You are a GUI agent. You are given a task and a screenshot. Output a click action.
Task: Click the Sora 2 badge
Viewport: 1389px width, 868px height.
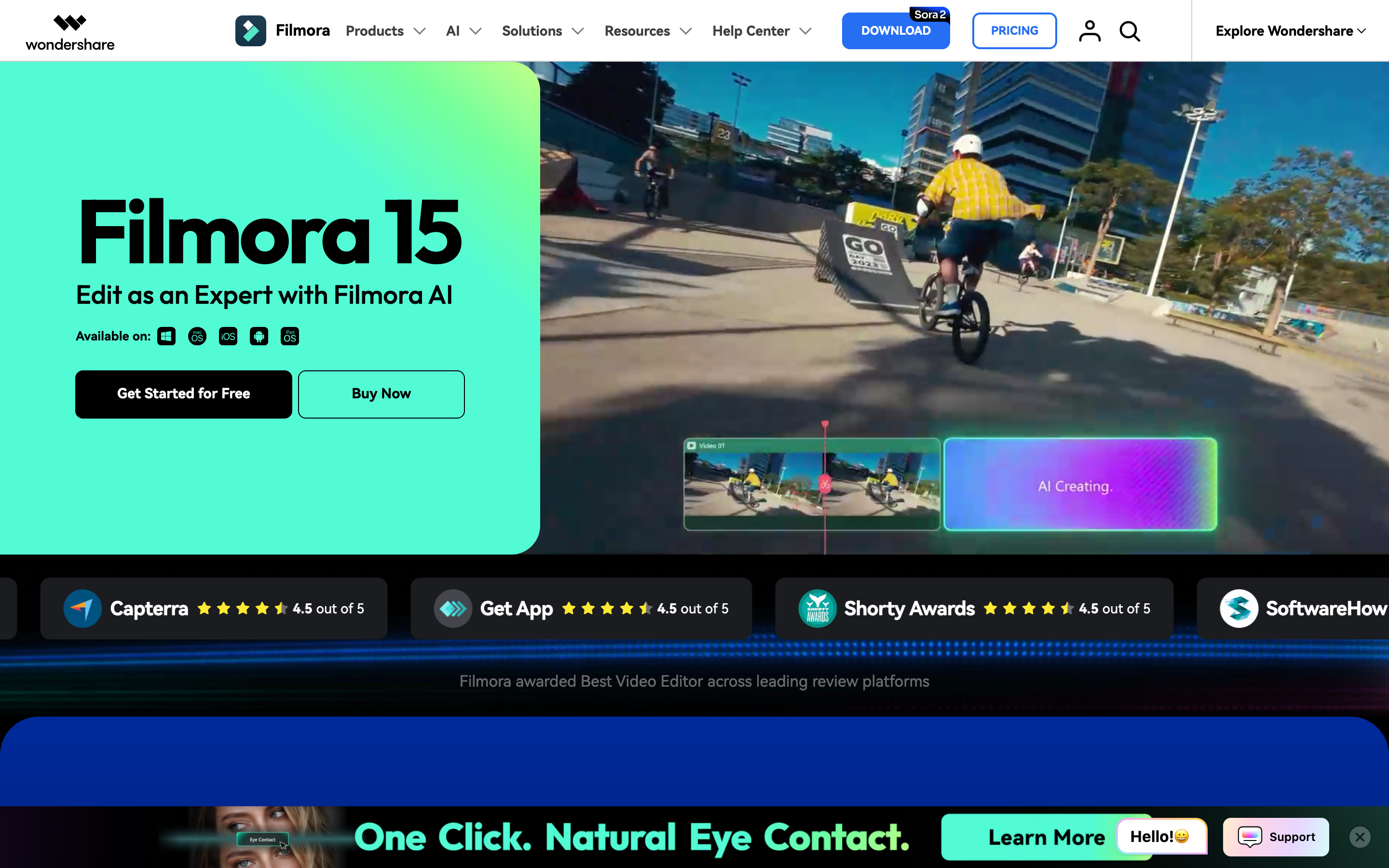(x=930, y=14)
